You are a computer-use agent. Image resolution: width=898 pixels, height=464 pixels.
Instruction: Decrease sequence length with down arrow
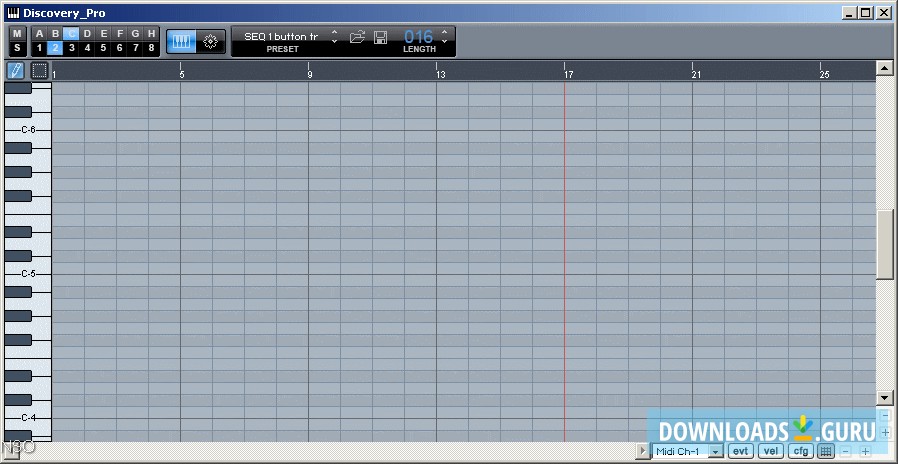[x=444, y=41]
